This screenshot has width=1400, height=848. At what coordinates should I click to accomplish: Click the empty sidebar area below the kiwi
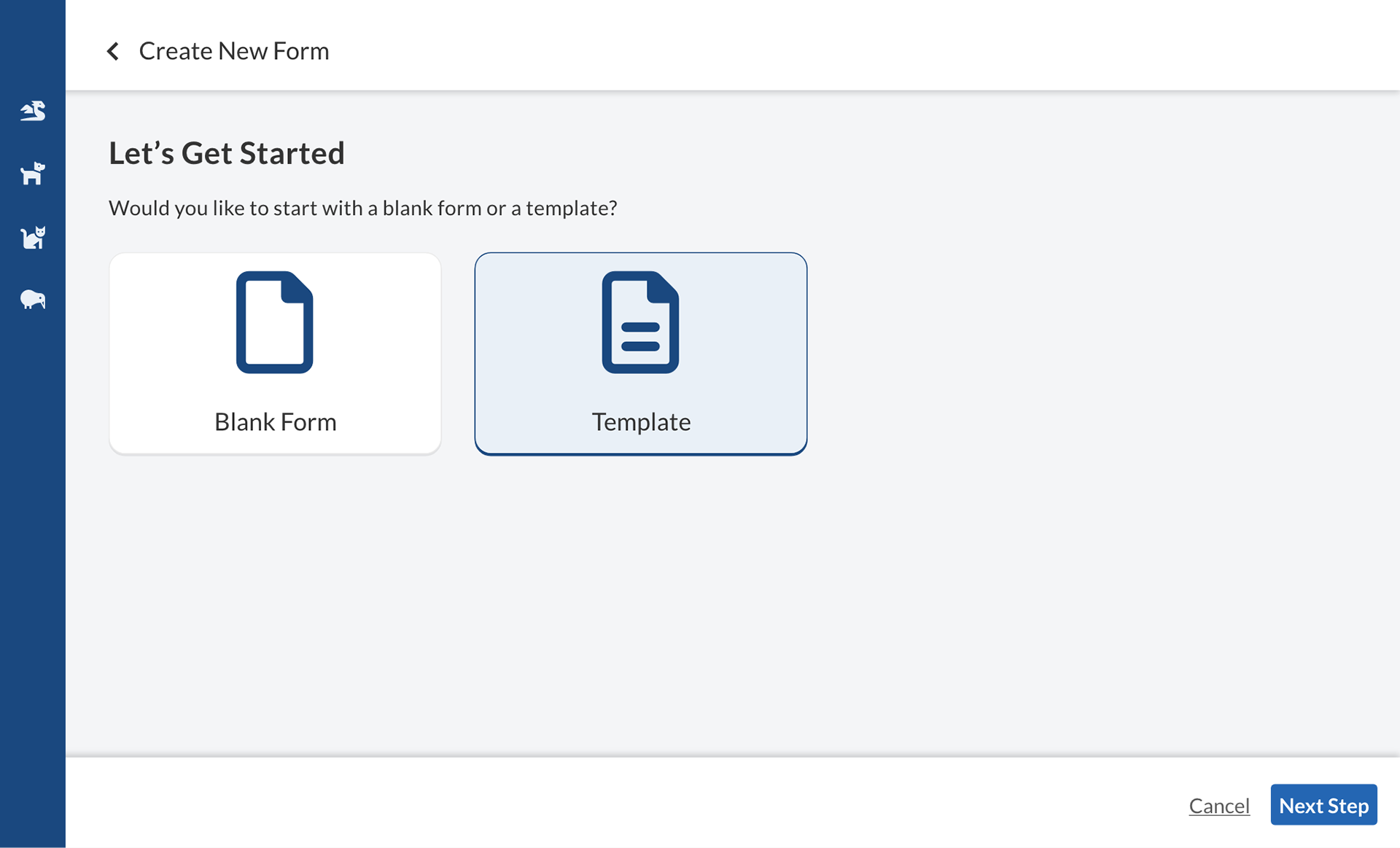pos(33,569)
